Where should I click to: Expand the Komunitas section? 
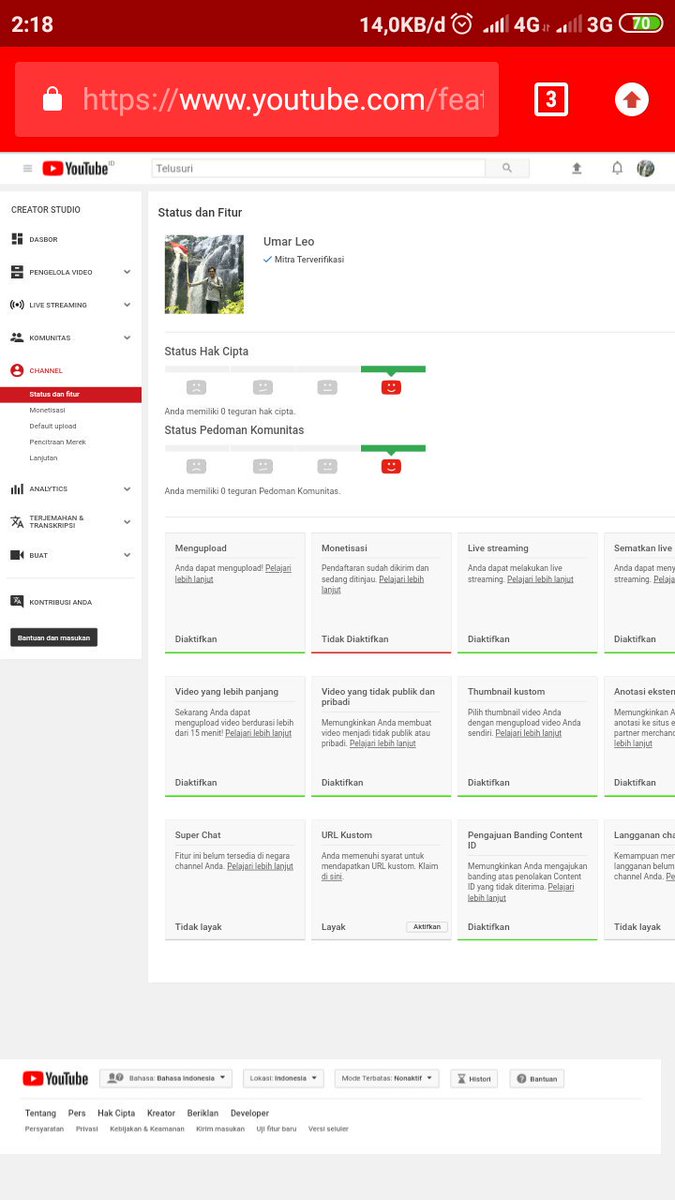coord(127,338)
